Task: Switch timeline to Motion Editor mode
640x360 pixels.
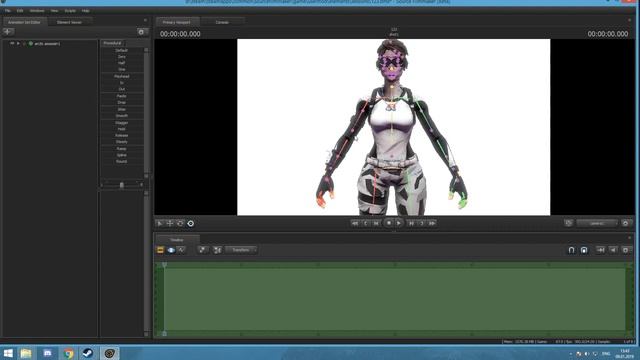Action: coord(171,250)
